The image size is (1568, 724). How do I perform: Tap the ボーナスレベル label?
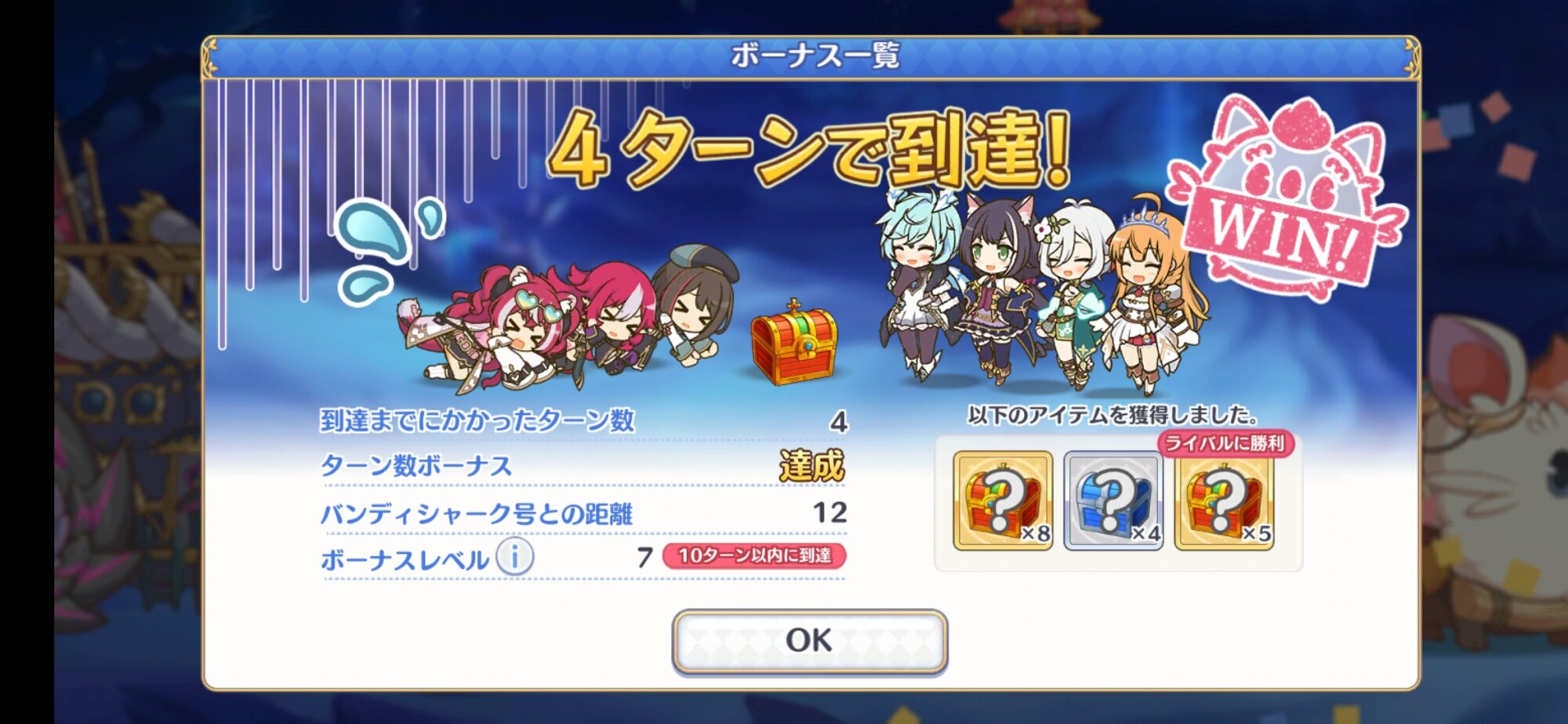pyautogui.click(x=405, y=560)
